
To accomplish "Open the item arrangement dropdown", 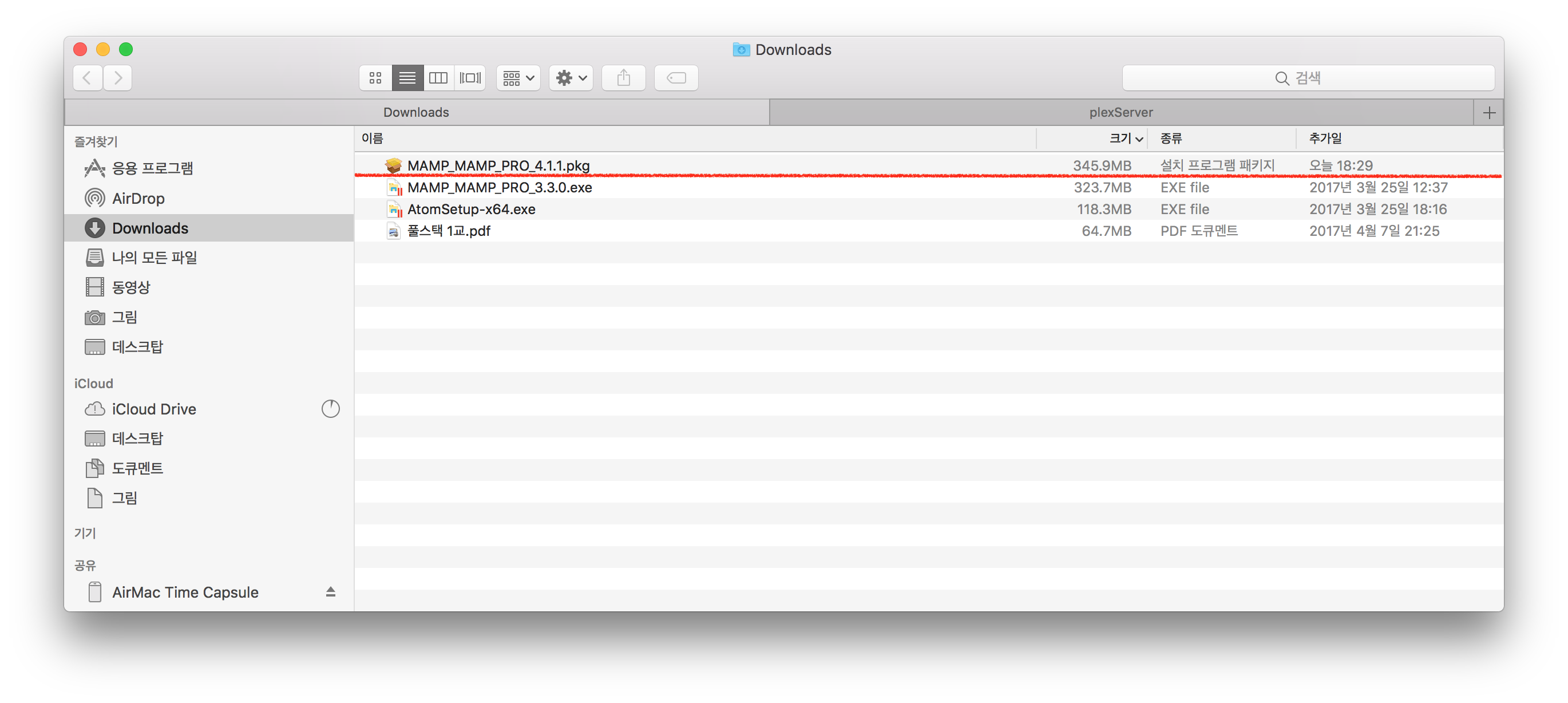I will click(518, 78).
